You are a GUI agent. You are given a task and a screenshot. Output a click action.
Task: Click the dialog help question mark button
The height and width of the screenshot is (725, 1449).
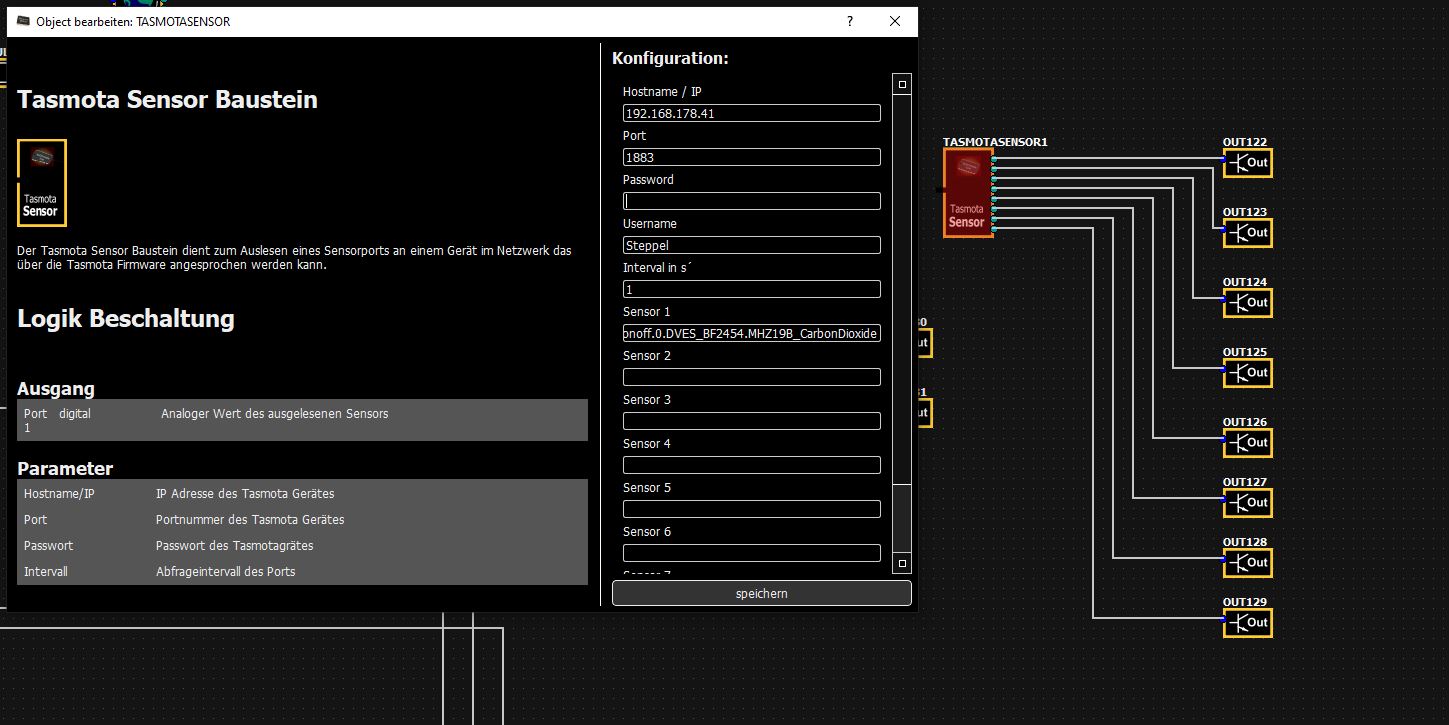coord(850,21)
